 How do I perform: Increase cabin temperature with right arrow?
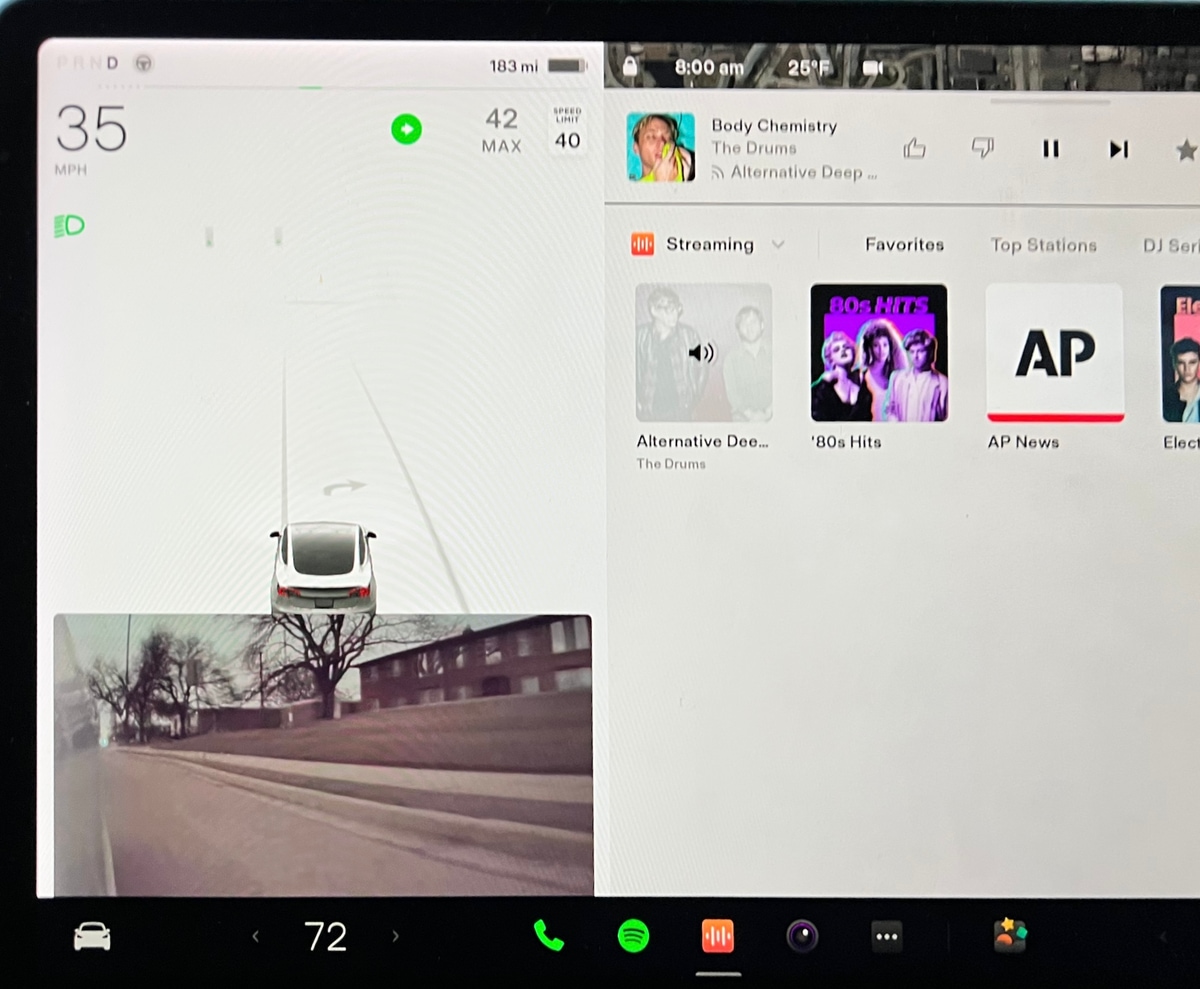coord(395,937)
